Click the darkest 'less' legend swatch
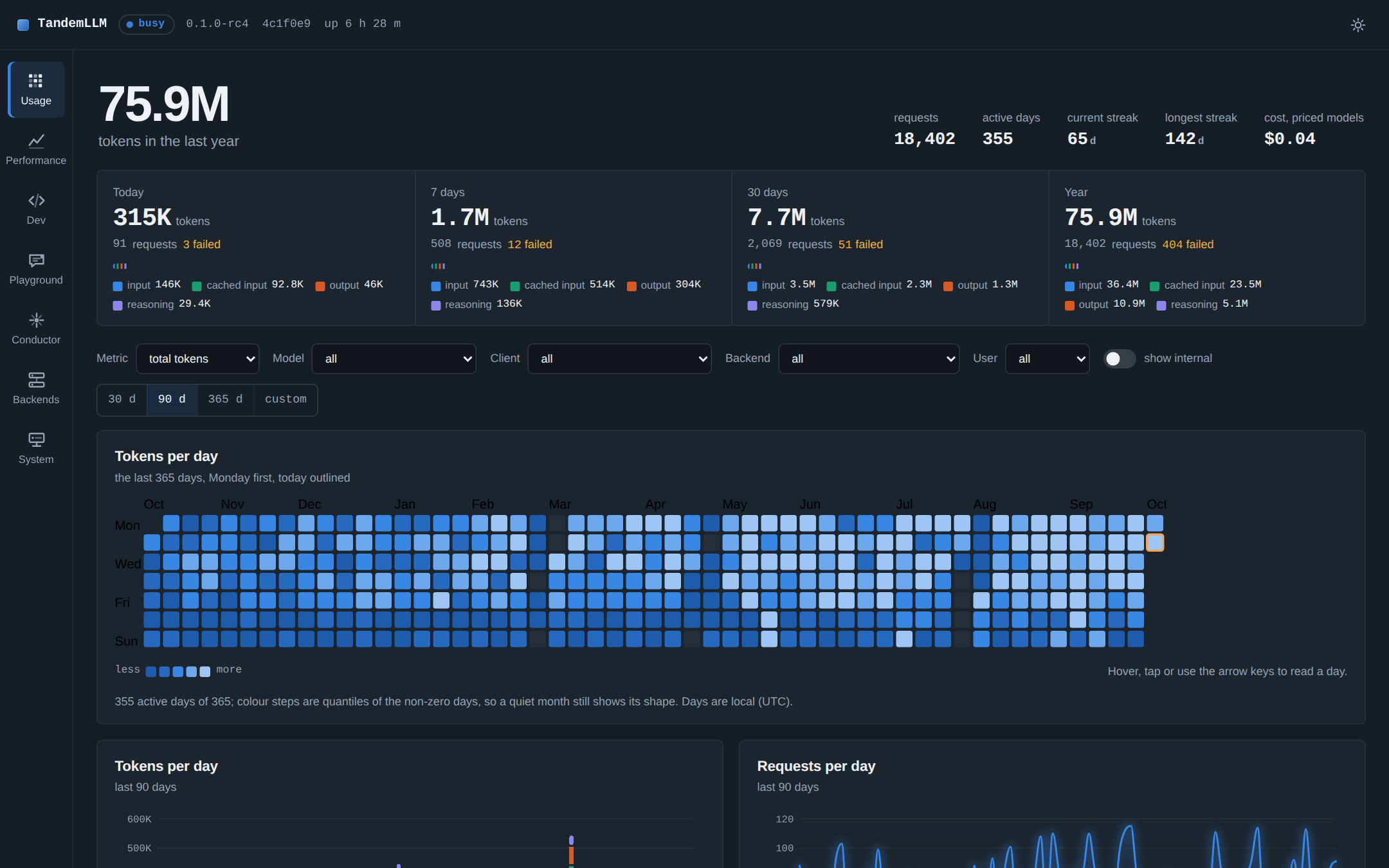1389x868 pixels. click(x=151, y=672)
